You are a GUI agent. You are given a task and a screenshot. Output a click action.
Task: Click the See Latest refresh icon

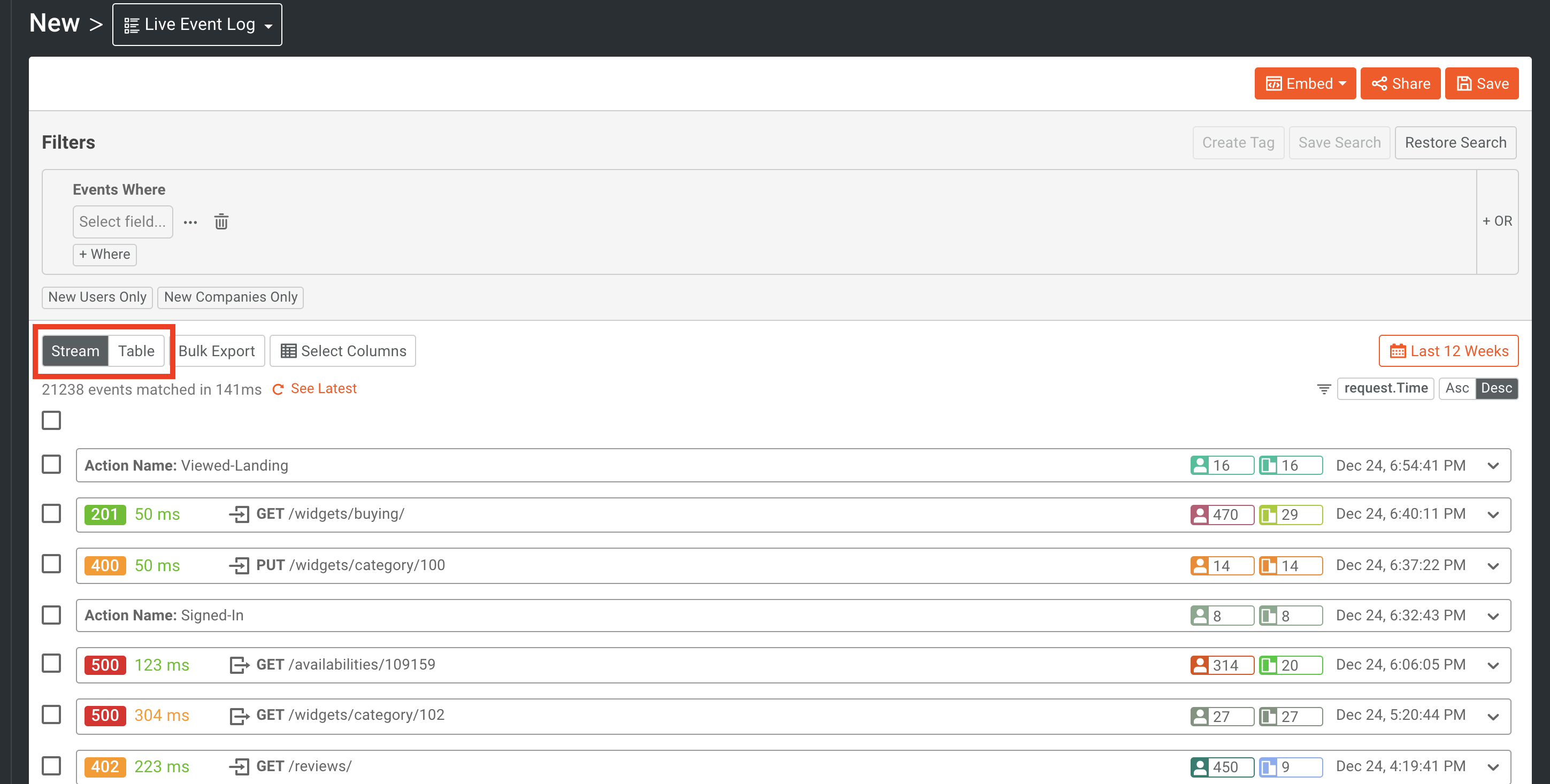(x=278, y=389)
